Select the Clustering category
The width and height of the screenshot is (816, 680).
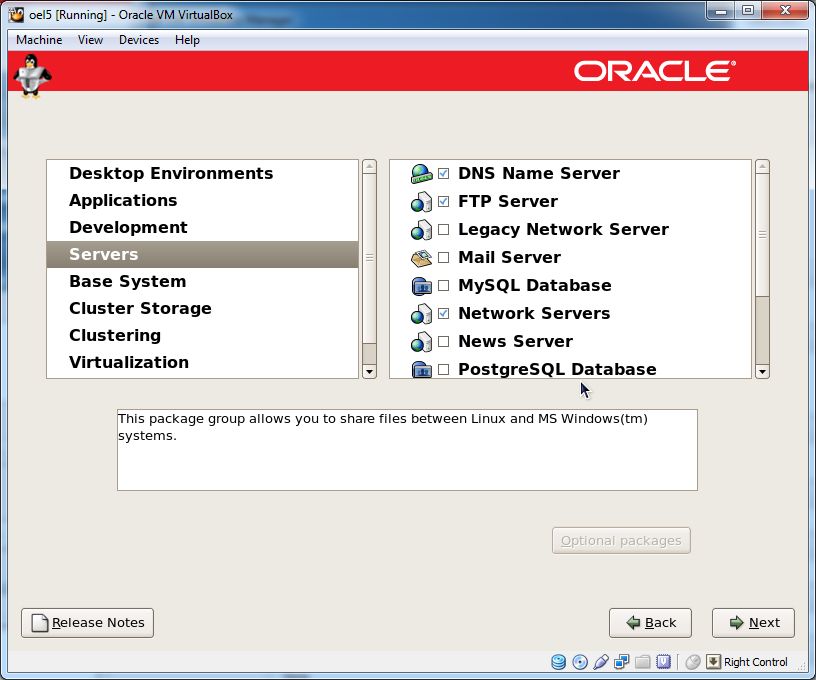click(202, 336)
